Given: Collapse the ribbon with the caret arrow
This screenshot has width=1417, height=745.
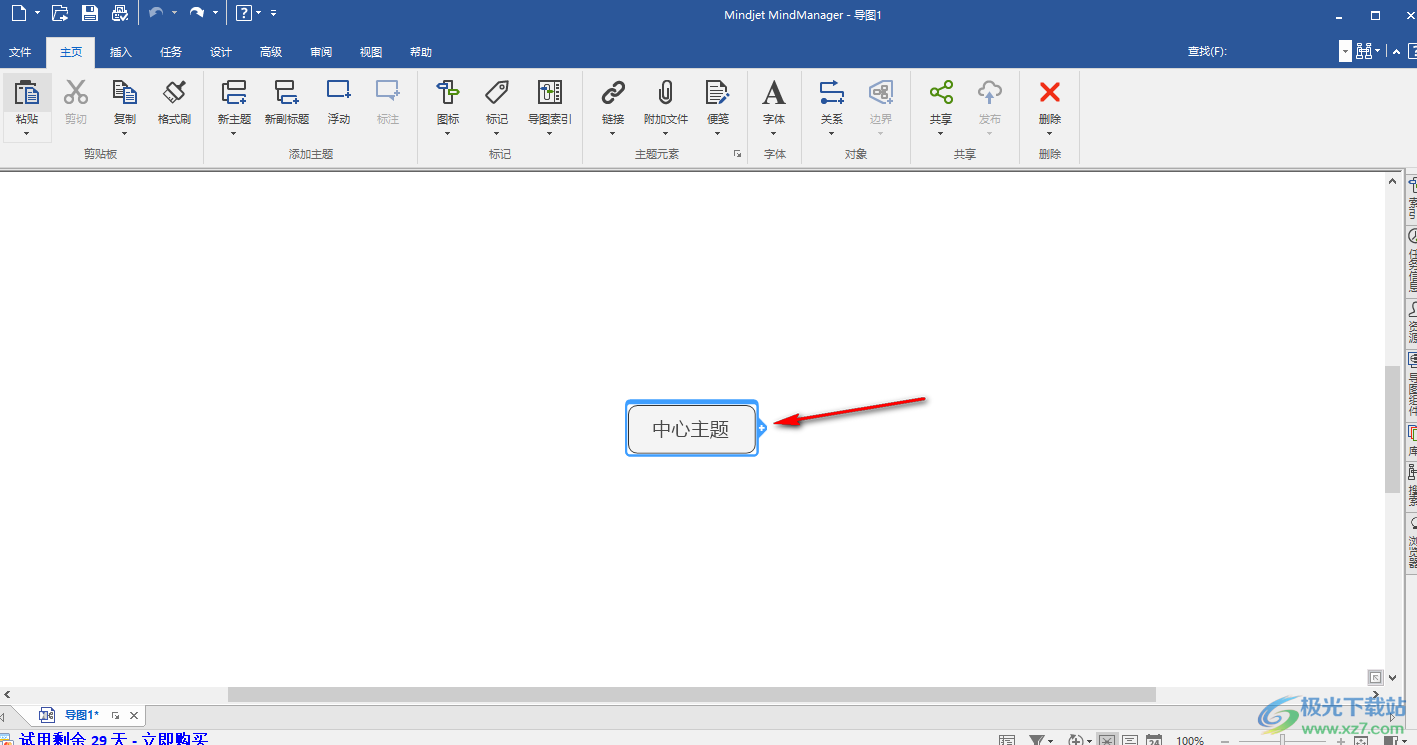Looking at the screenshot, I should coord(1396,52).
